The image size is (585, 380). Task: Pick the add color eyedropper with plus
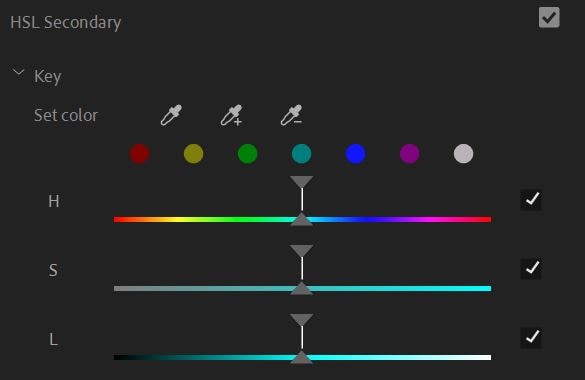pyautogui.click(x=232, y=115)
